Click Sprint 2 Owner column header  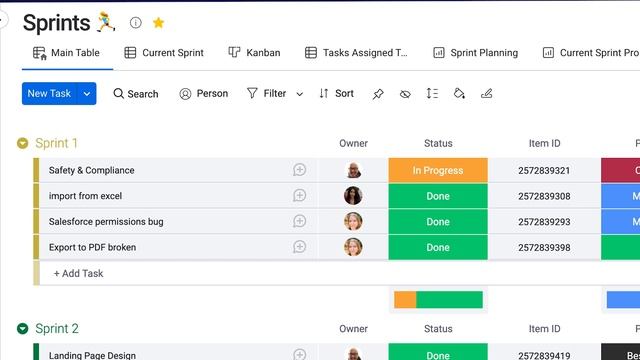coord(353,329)
